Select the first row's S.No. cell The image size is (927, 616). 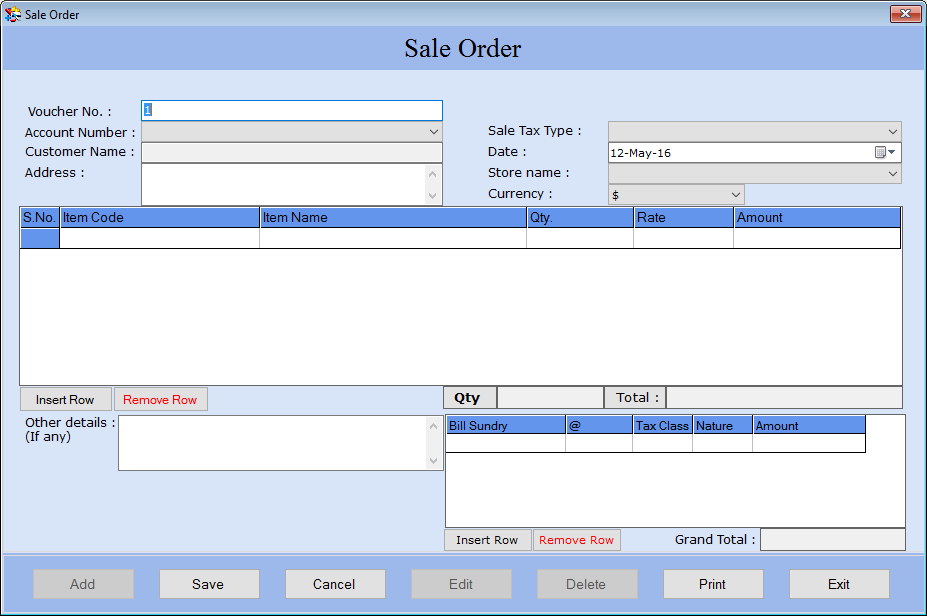tap(40, 238)
